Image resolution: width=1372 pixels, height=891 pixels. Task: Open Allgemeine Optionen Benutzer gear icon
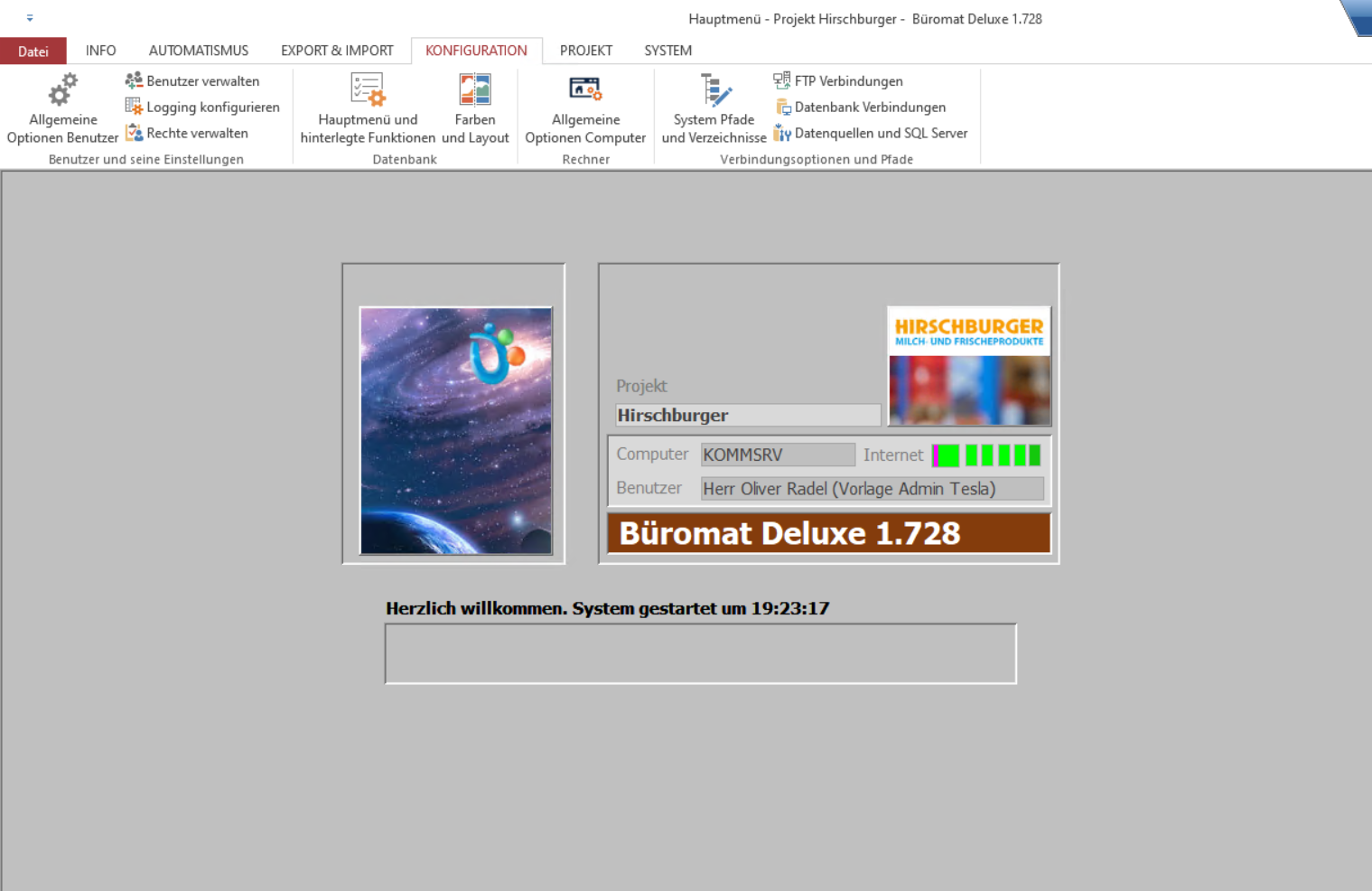point(62,91)
